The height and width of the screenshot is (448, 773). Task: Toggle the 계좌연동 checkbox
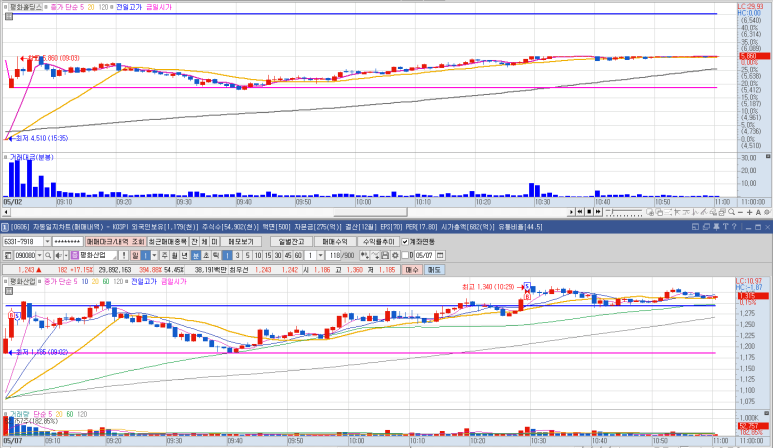tap(405, 241)
